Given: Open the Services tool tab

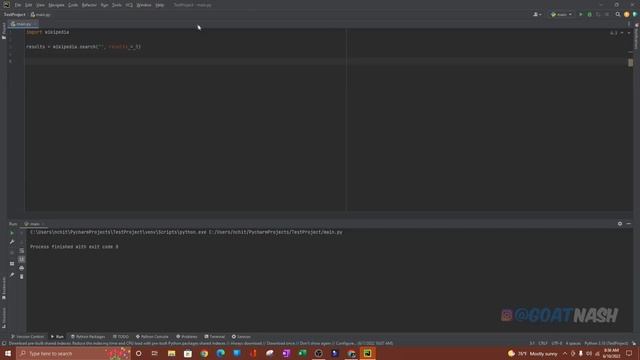Looking at the screenshot, I should (x=241, y=337).
